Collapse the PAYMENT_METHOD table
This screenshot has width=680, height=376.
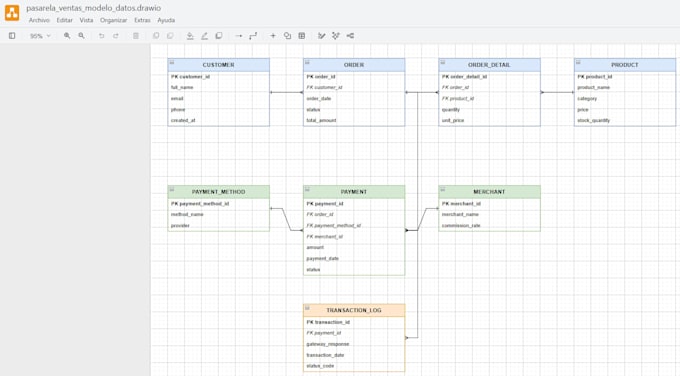tap(172, 190)
